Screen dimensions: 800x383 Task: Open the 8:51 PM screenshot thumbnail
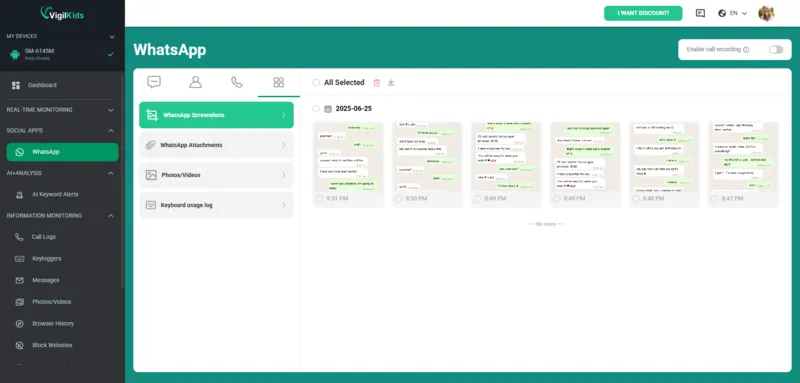point(348,157)
